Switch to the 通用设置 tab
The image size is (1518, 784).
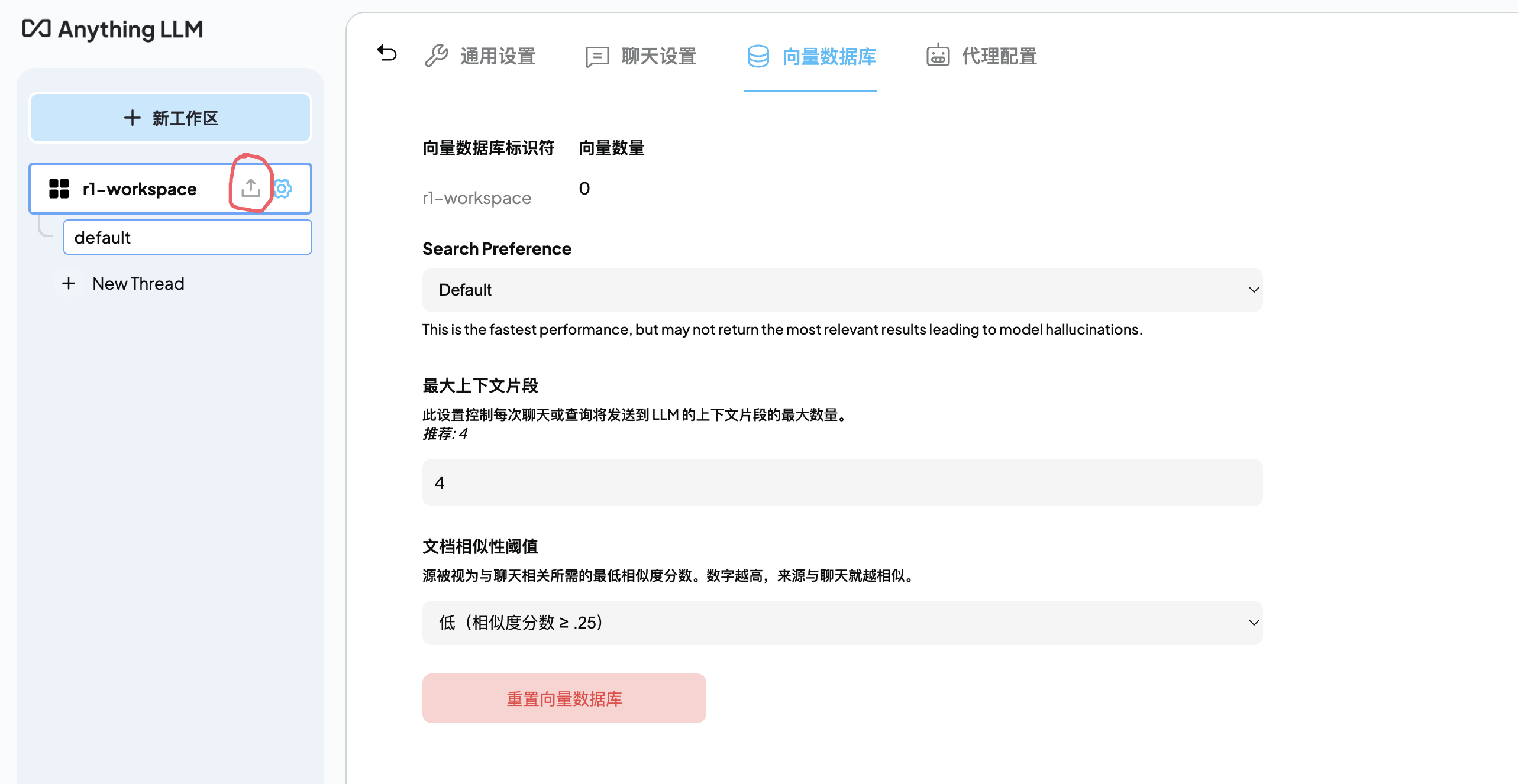(498, 56)
